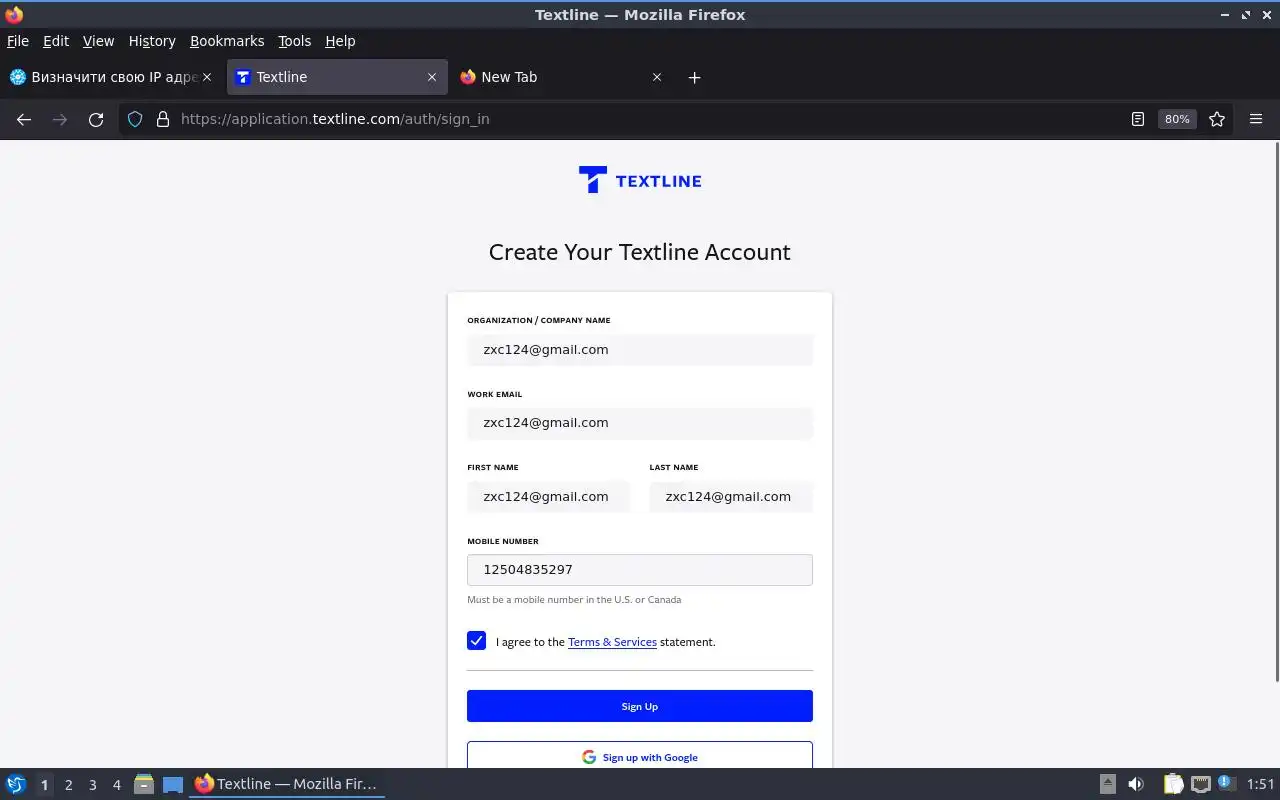The width and height of the screenshot is (1280, 800).
Task: Open the desktop start menu icon
Action: [x=16, y=785]
